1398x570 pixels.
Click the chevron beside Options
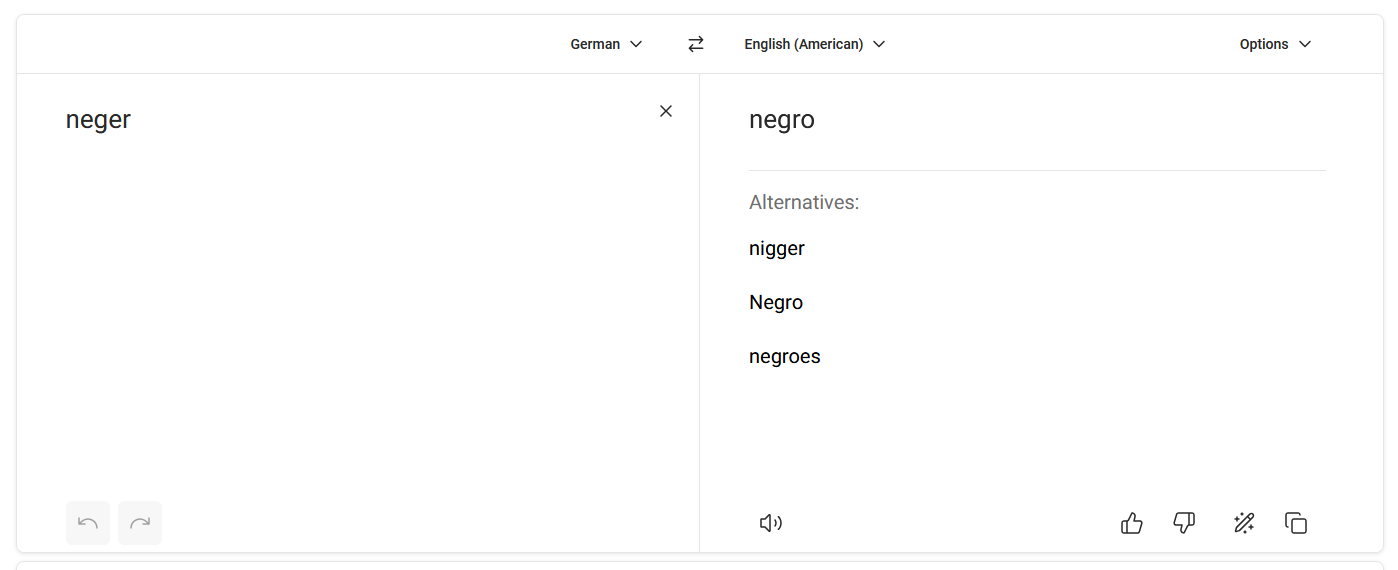[x=1305, y=44]
